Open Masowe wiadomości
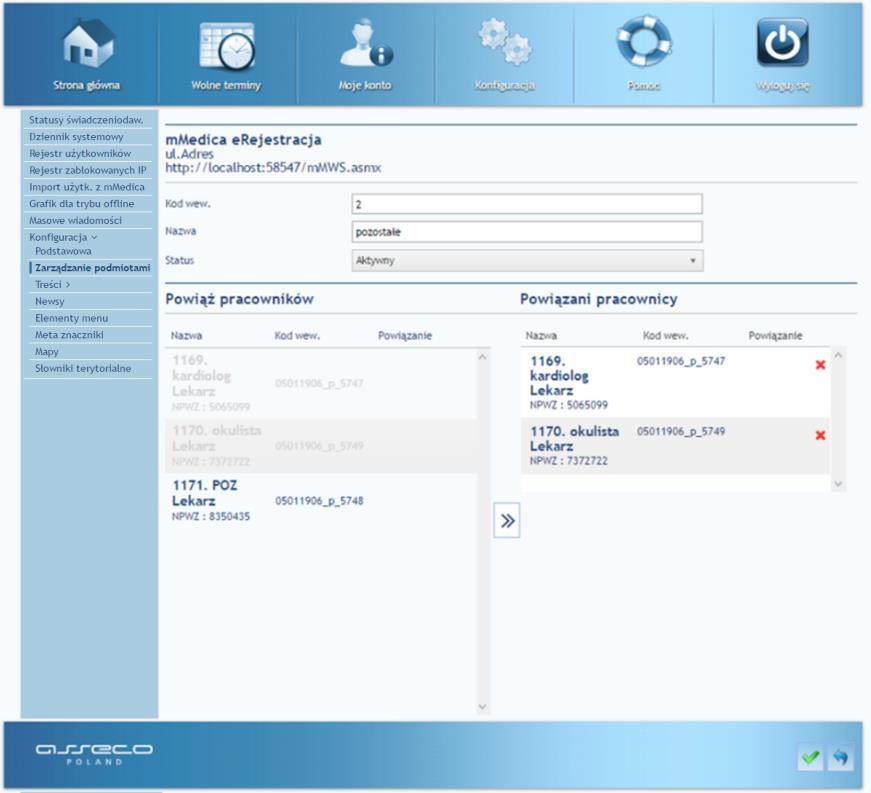This screenshot has height=793, width=871. tap(76, 220)
